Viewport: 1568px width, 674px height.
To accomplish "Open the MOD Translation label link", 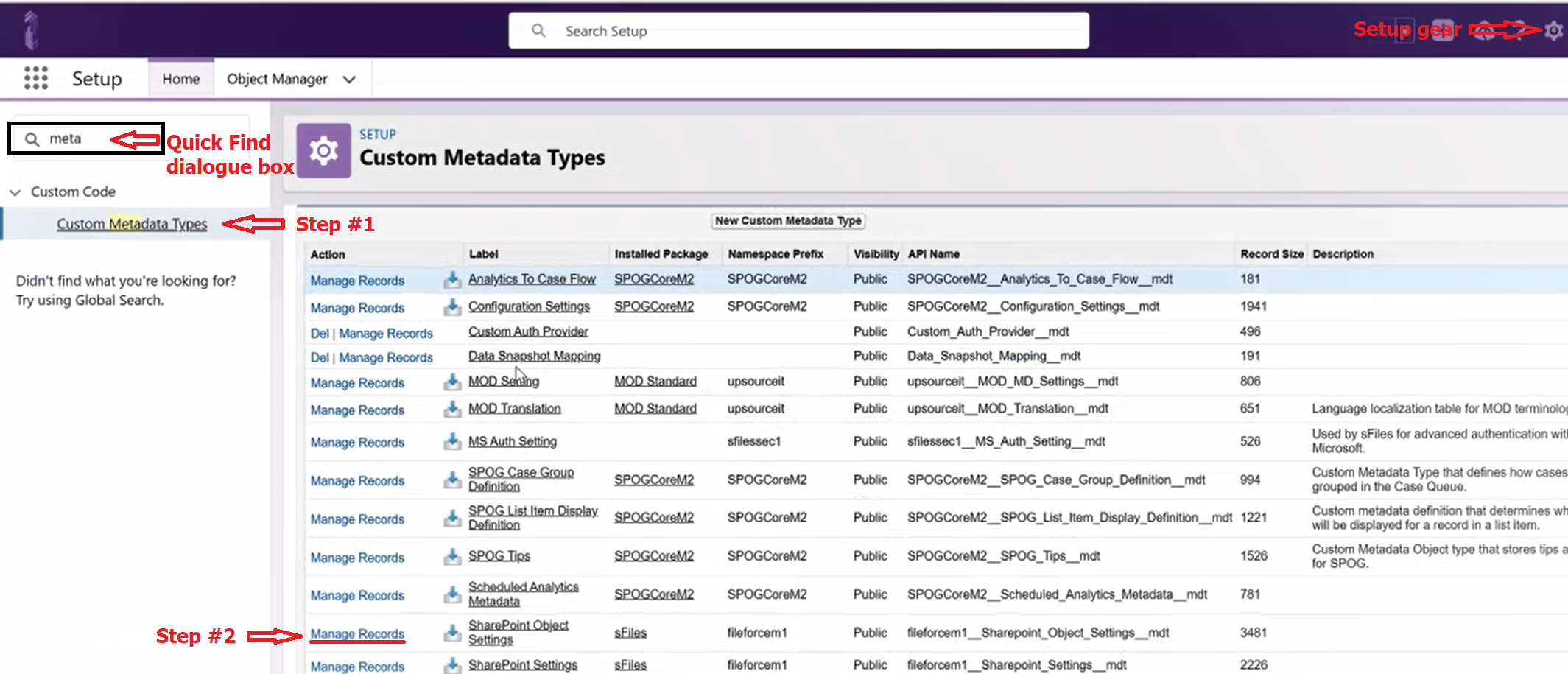I will tap(514, 408).
